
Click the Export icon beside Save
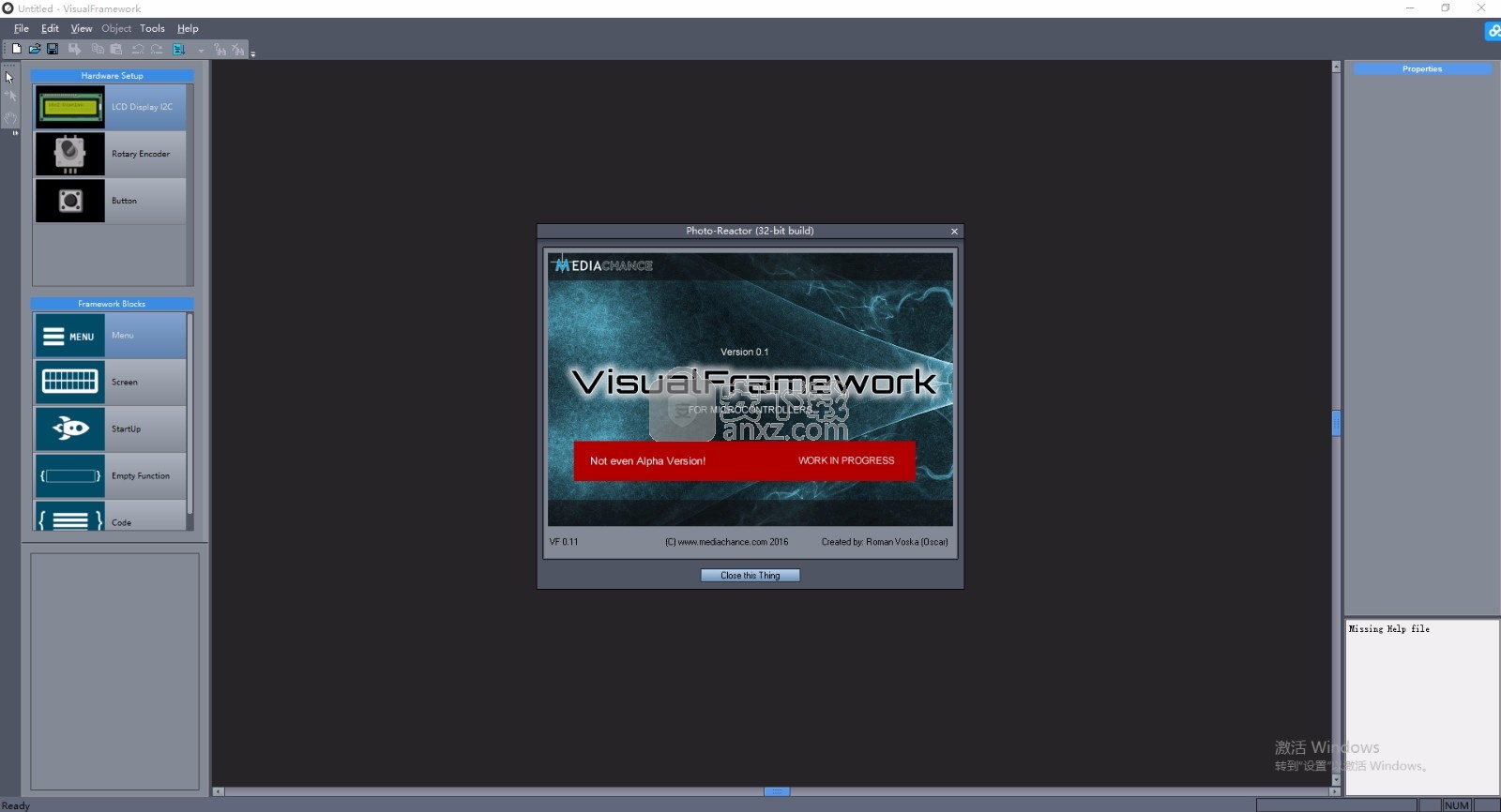74,49
